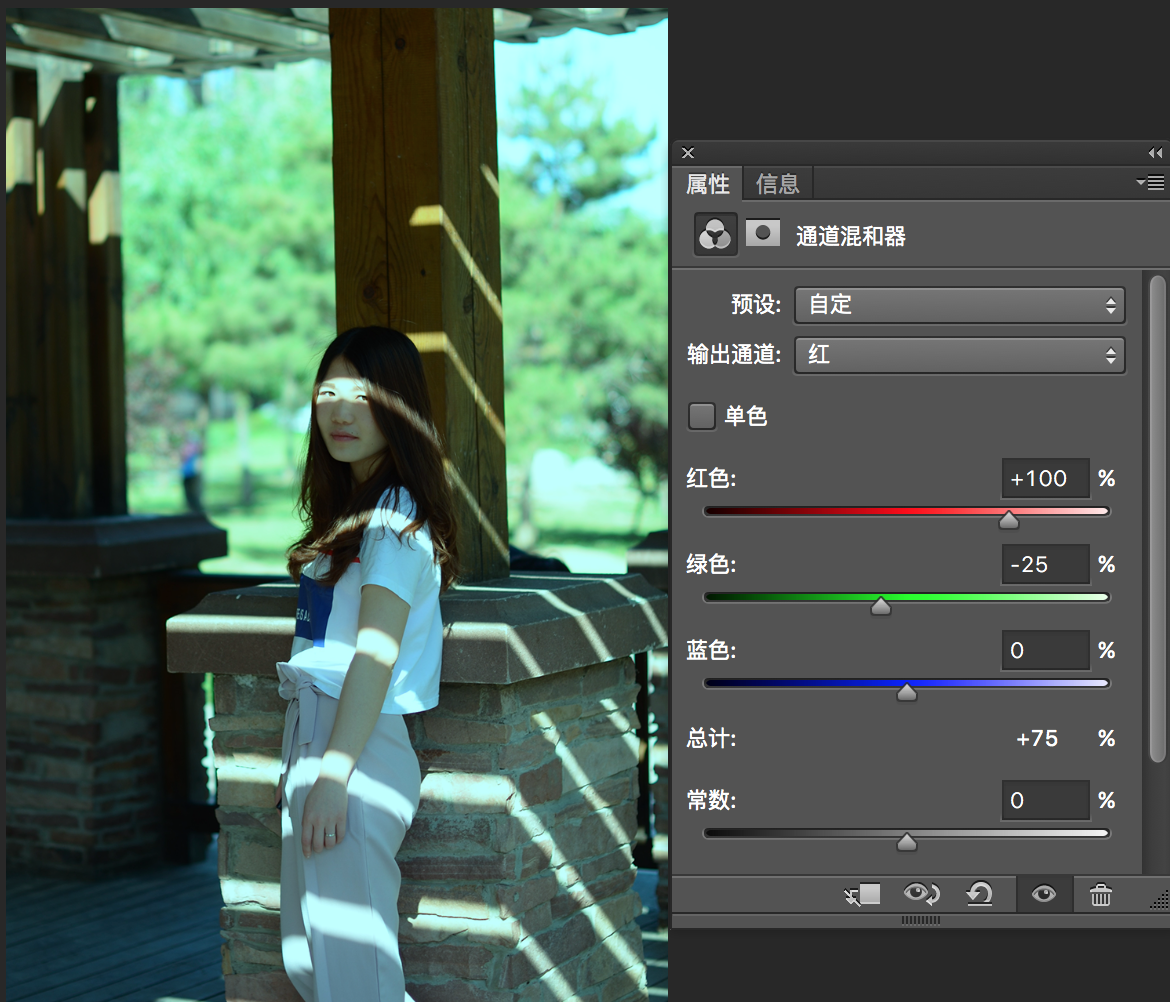Open the 预设 preset dropdown
This screenshot has height=1002, width=1170.
point(960,305)
